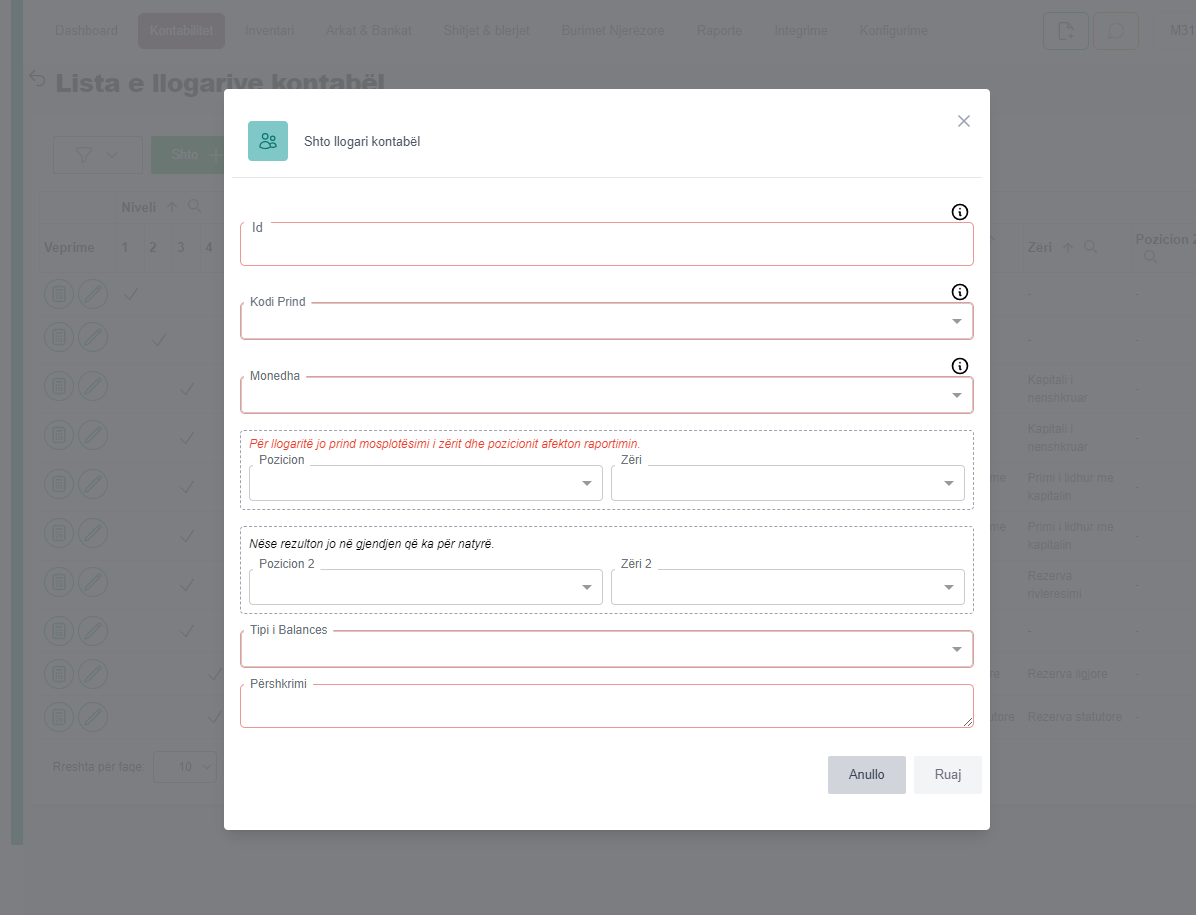Click the info icon above Id field

point(960,212)
